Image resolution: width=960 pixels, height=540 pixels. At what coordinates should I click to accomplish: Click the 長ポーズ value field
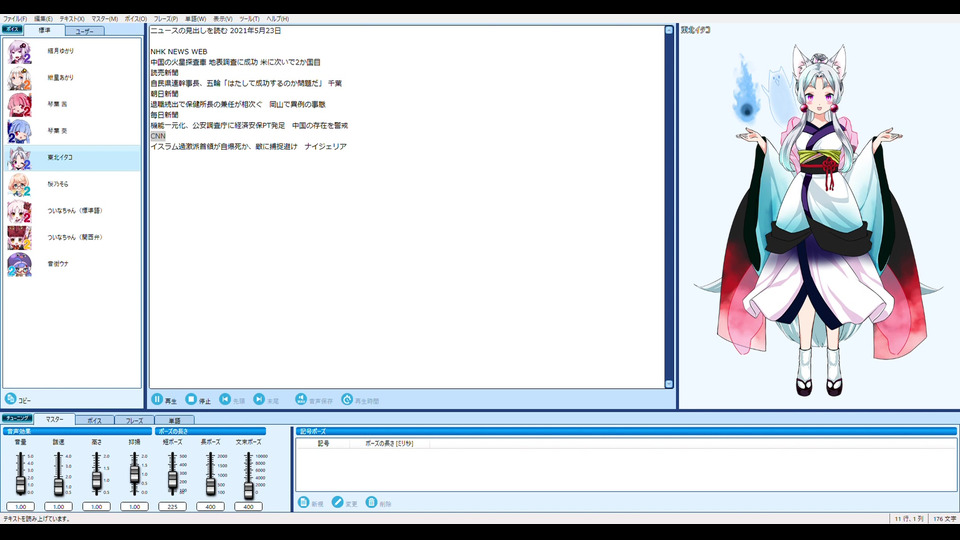coord(211,506)
